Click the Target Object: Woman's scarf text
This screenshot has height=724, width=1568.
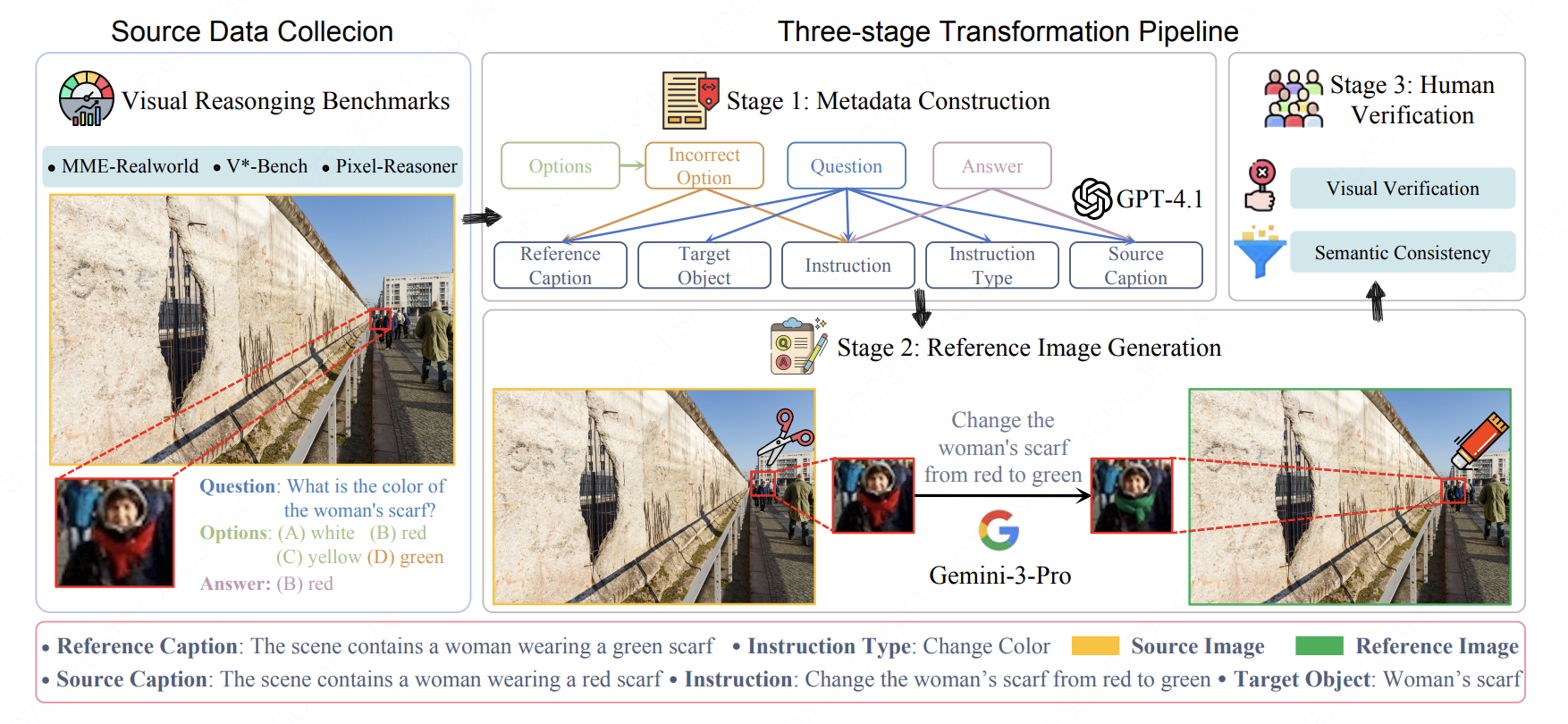(x=1378, y=679)
